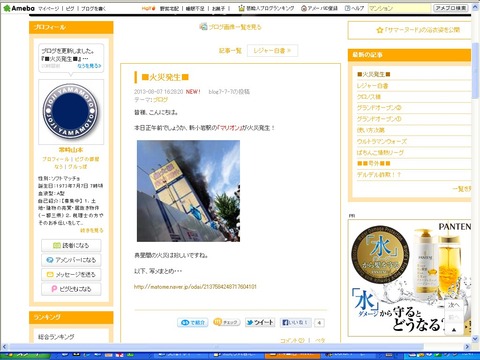Image resolution: width=480 pixels, height=360 pixels.
Task: Click the Pantene advertisement banner
Action: pos(410,278)
